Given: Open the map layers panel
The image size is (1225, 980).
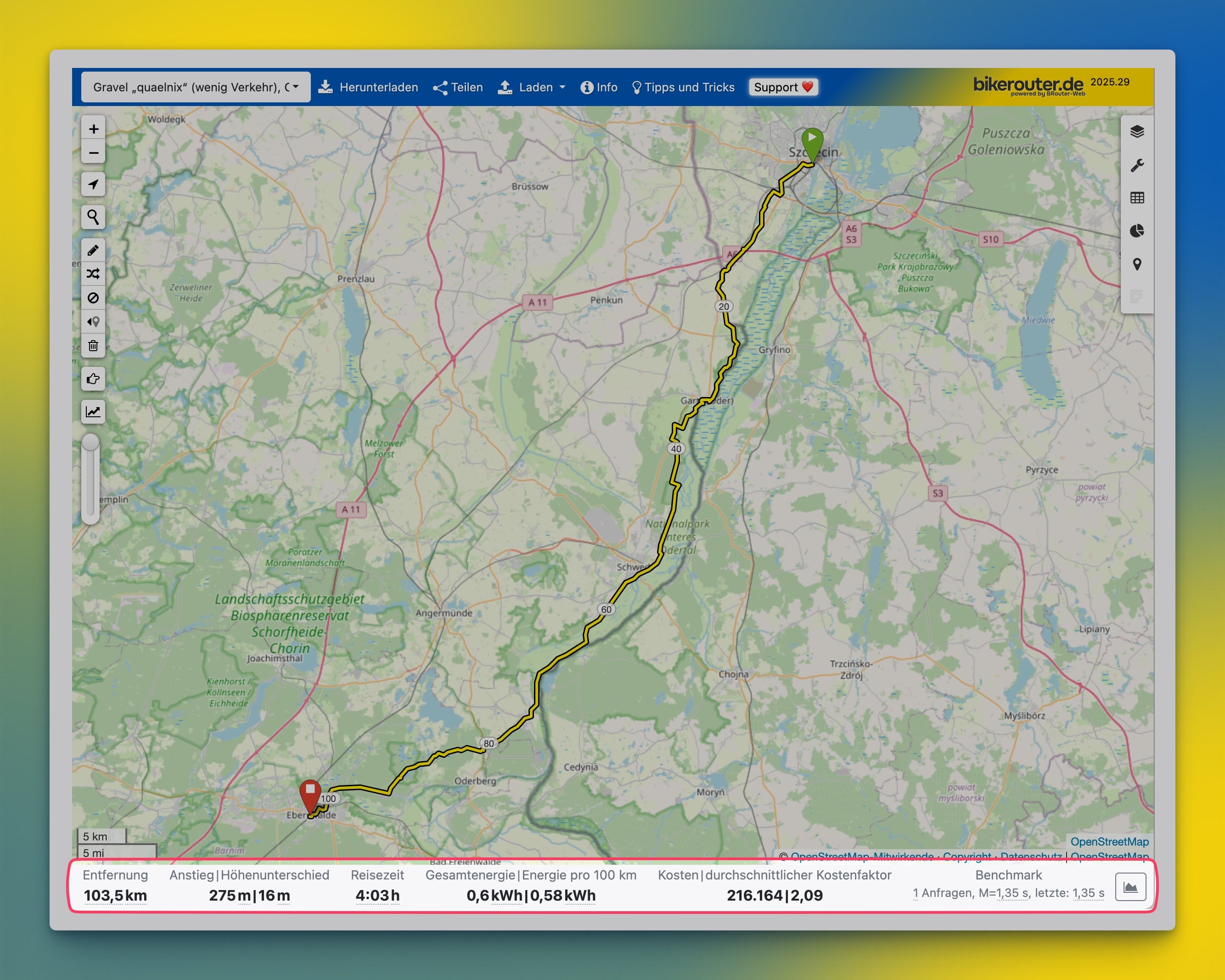Looking at the screenshot, I should [x=1137, y=132].
